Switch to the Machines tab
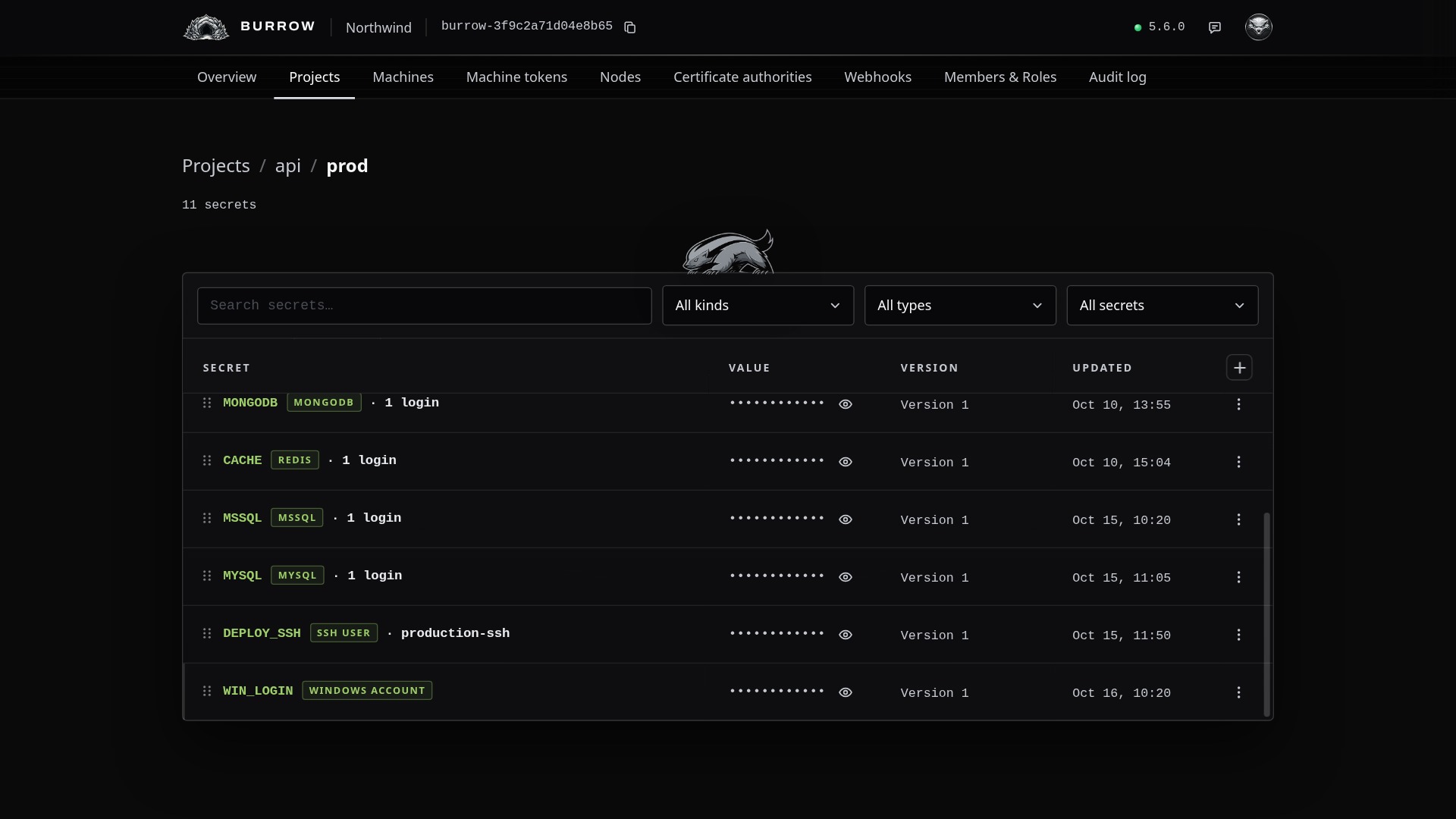Screen dimensions: 1456x819 [403, 77]
